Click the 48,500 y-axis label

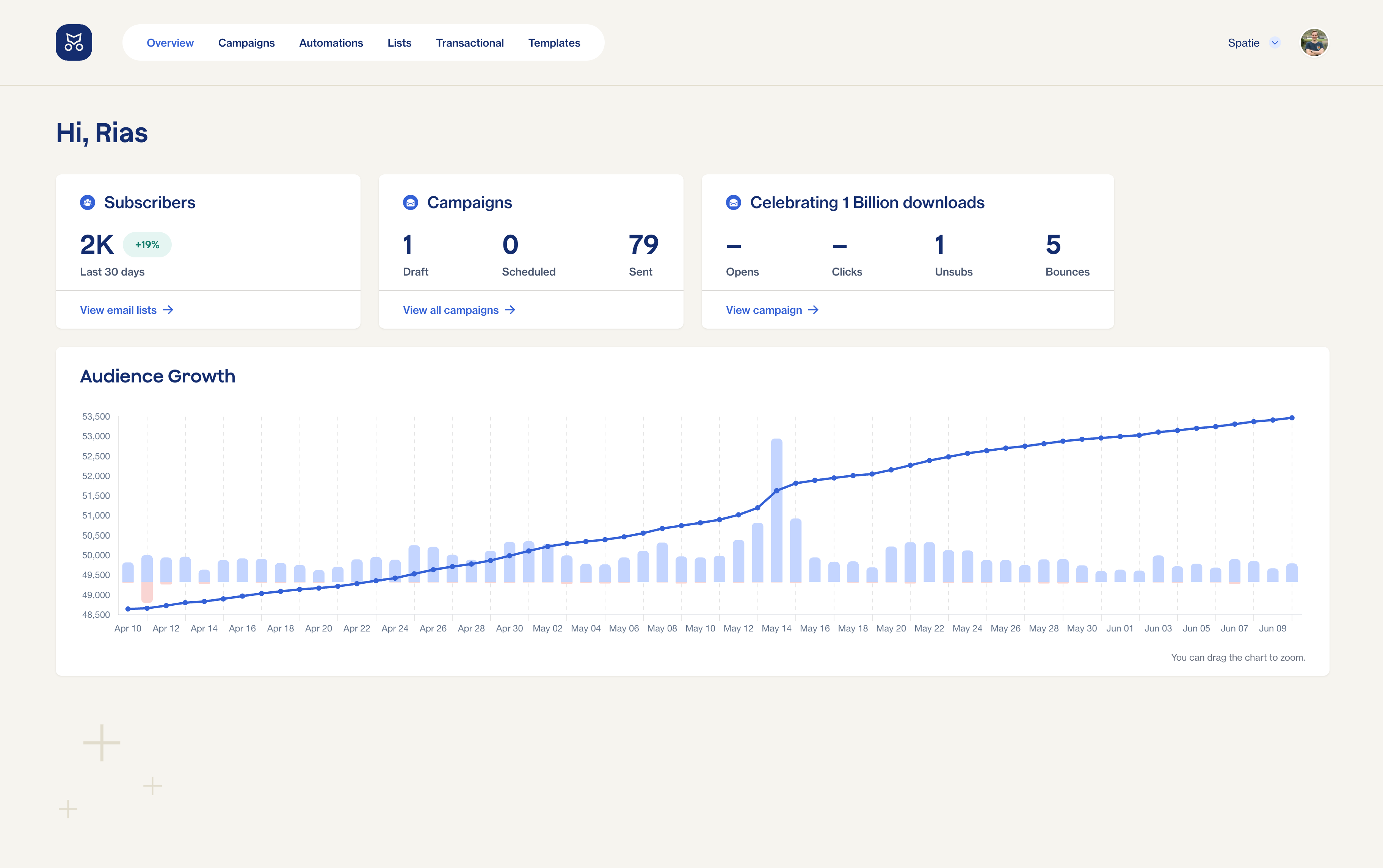96,615
